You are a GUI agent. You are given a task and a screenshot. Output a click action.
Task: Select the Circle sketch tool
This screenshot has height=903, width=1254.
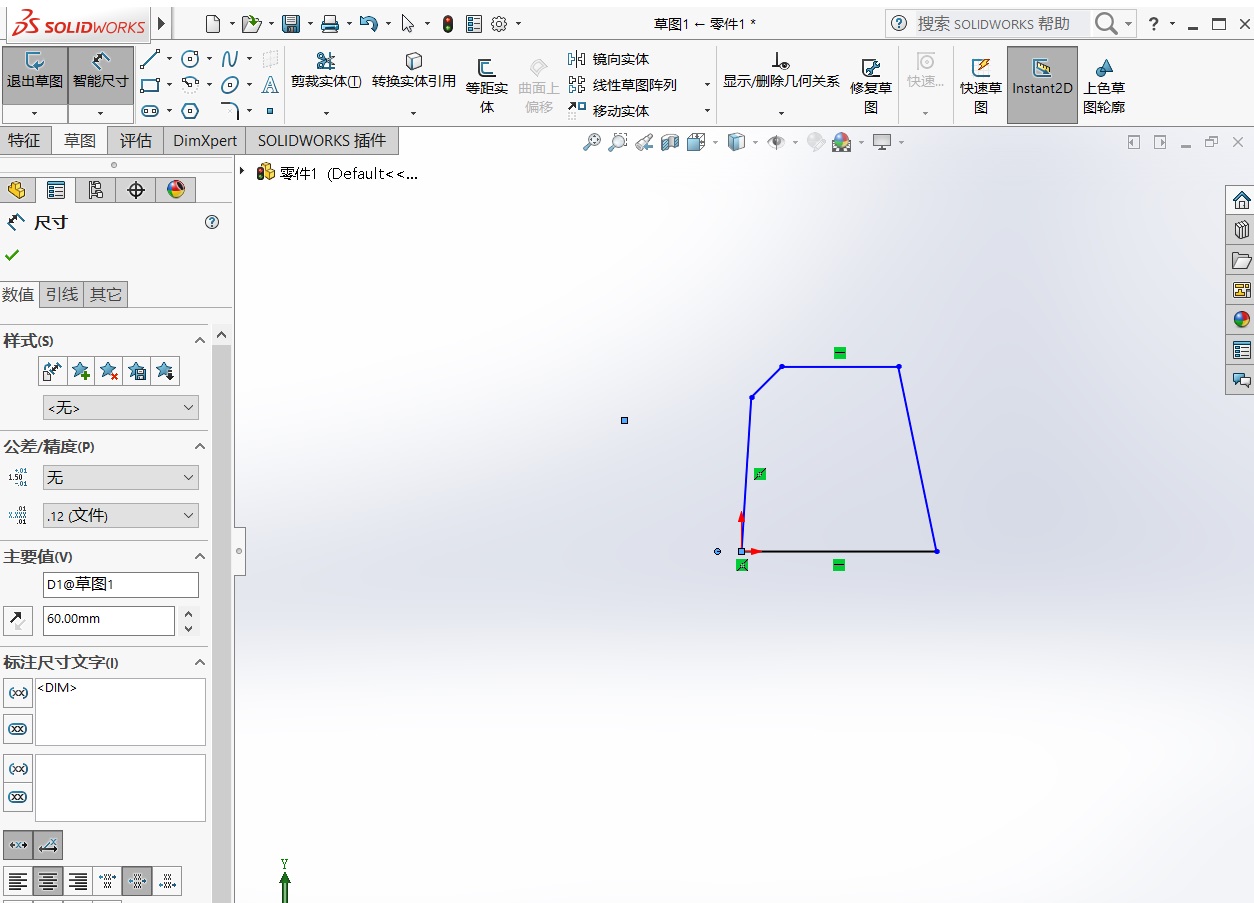click(190, 59)
